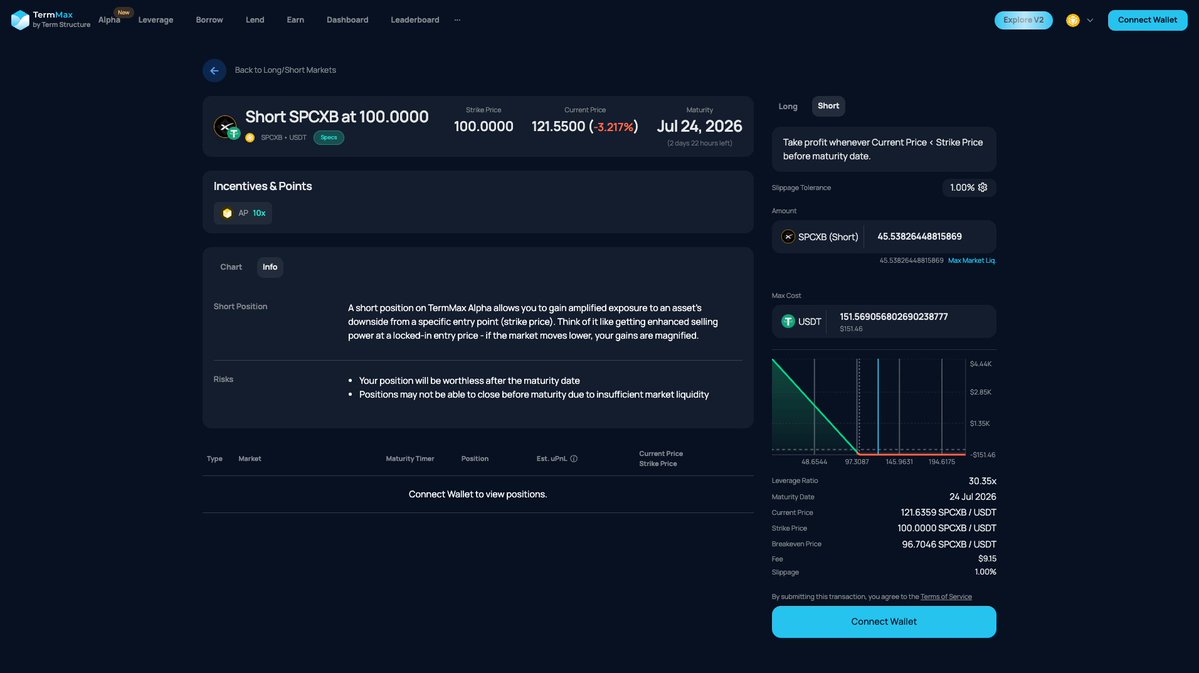
Task: Click Connect Wallet in the header
Action: tap(1147, 20)
